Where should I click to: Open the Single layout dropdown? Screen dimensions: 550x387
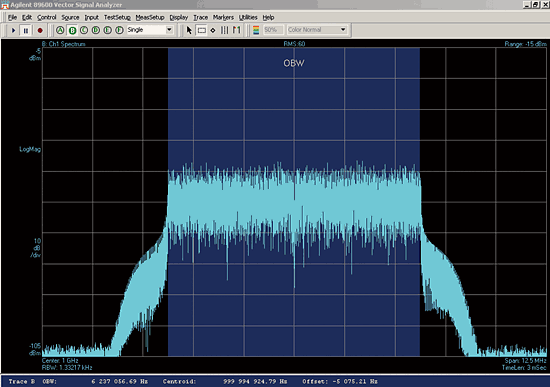(x=169, y=30)
